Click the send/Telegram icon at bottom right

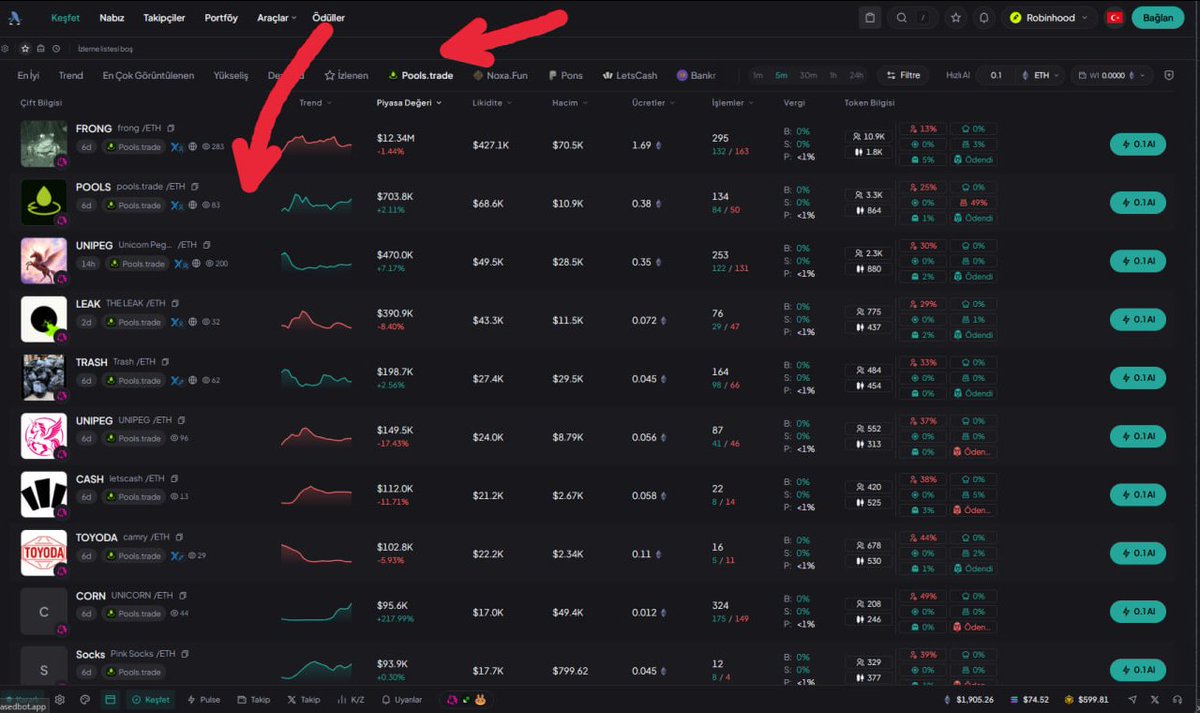point(1132,700)
